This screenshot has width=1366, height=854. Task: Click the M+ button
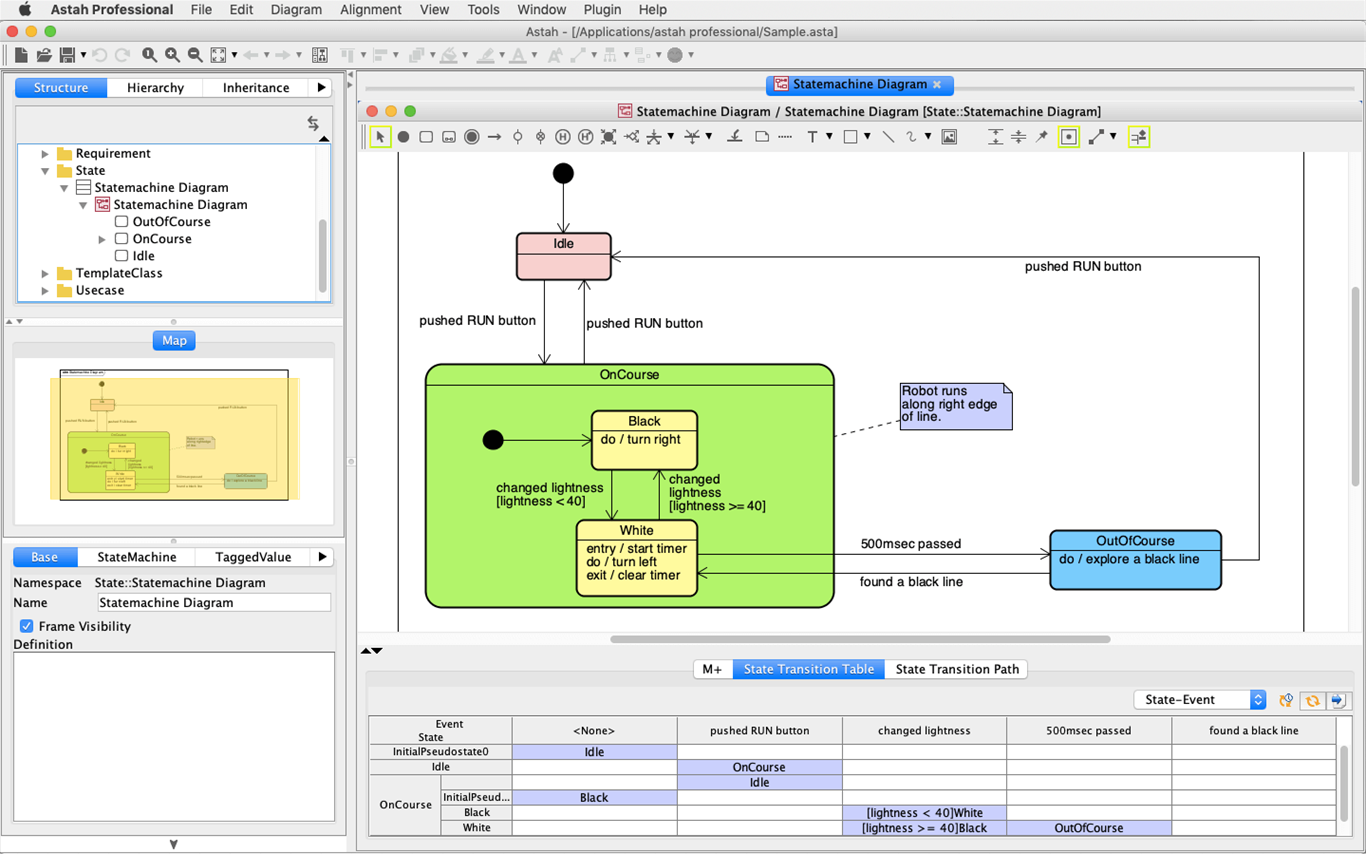coord(712,669)
